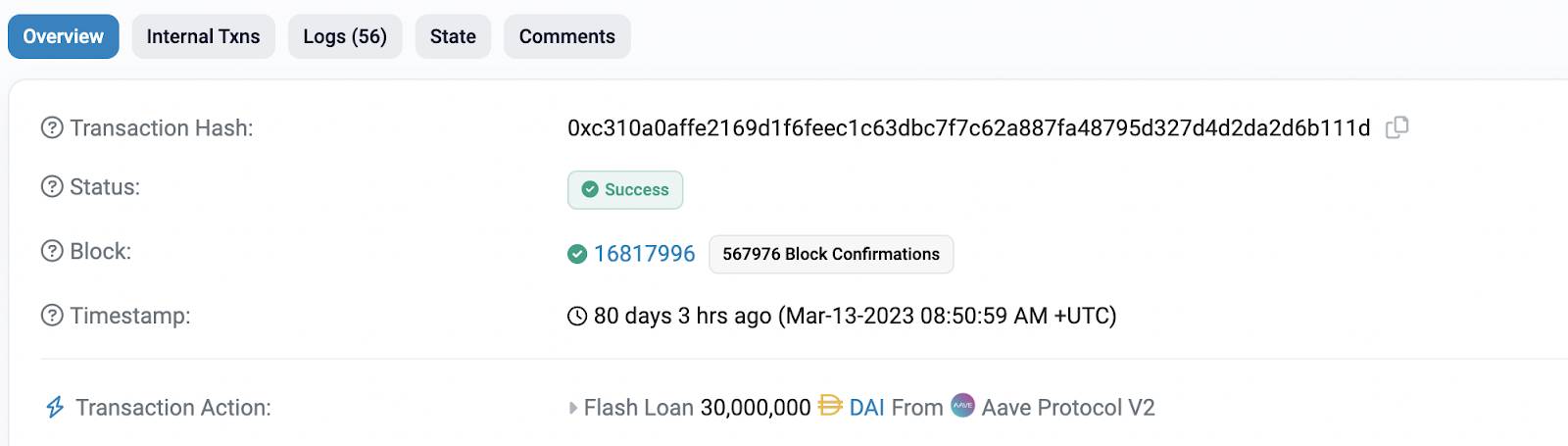The image size is (1568, 446).
Task: Click the Status help question icon
Action: pos(52,187)
